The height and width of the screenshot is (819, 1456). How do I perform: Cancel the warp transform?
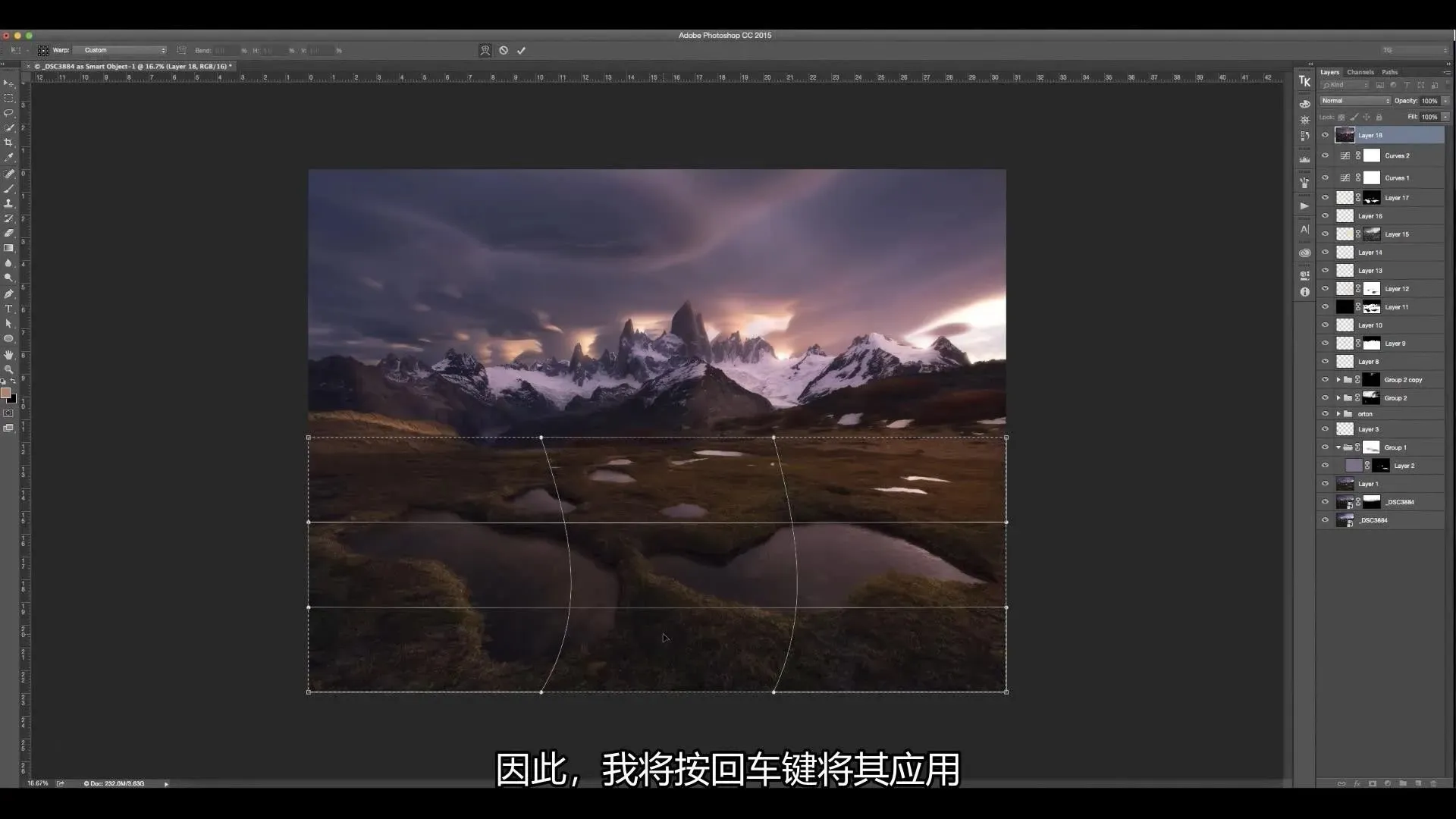coord(504,51)
